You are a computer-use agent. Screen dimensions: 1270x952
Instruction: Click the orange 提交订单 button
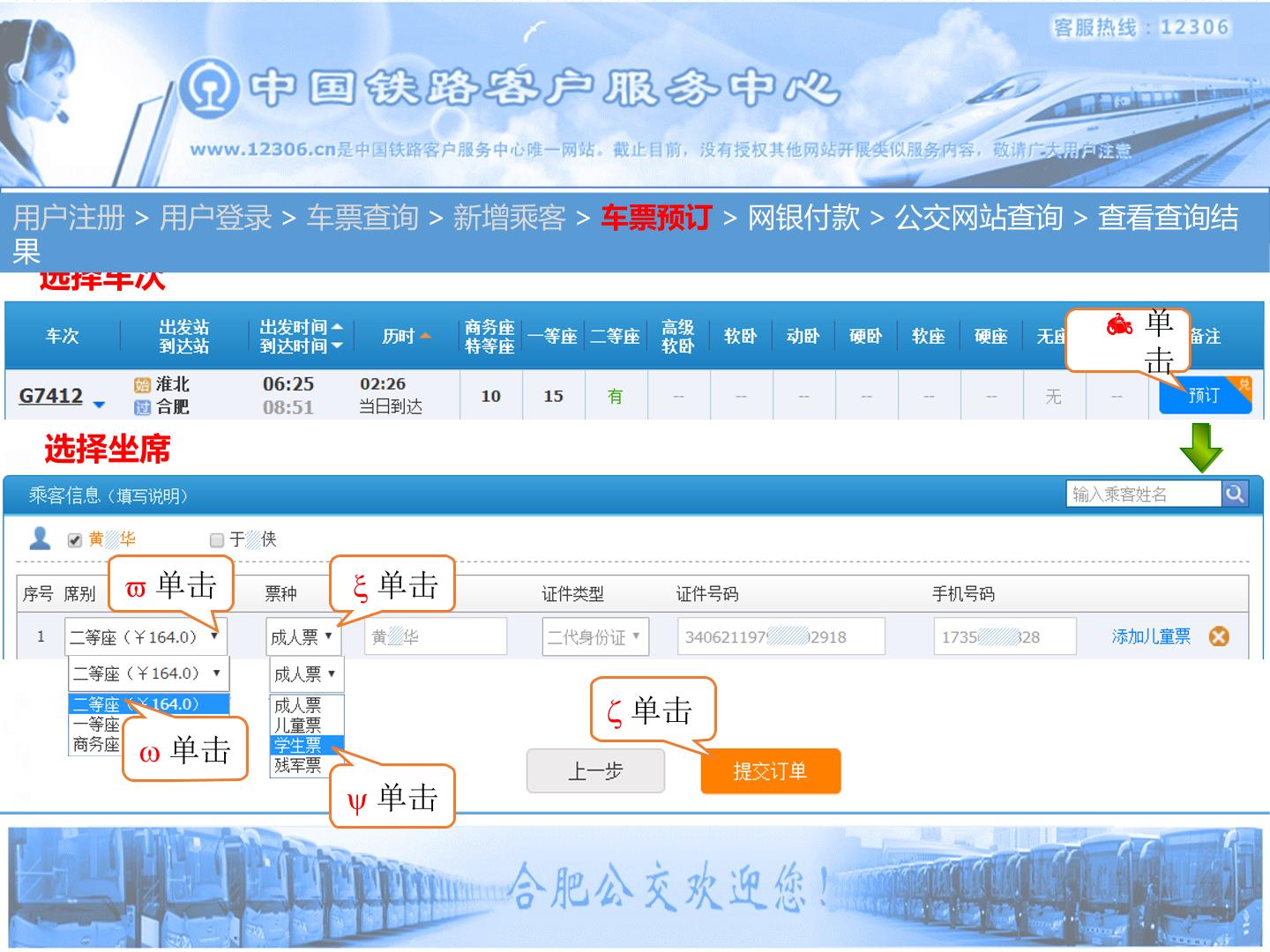click(x=770, y=771)
